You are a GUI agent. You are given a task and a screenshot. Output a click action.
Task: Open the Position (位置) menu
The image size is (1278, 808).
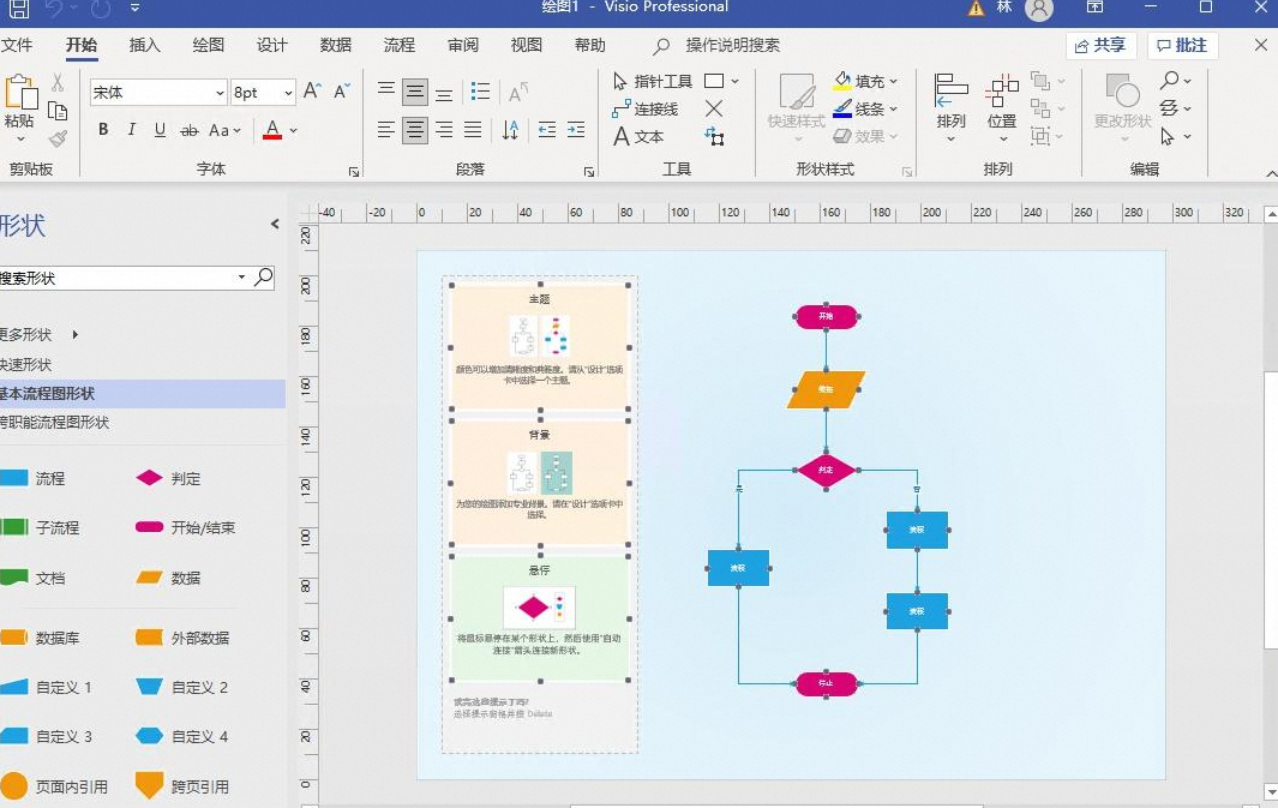(1001, 108)
